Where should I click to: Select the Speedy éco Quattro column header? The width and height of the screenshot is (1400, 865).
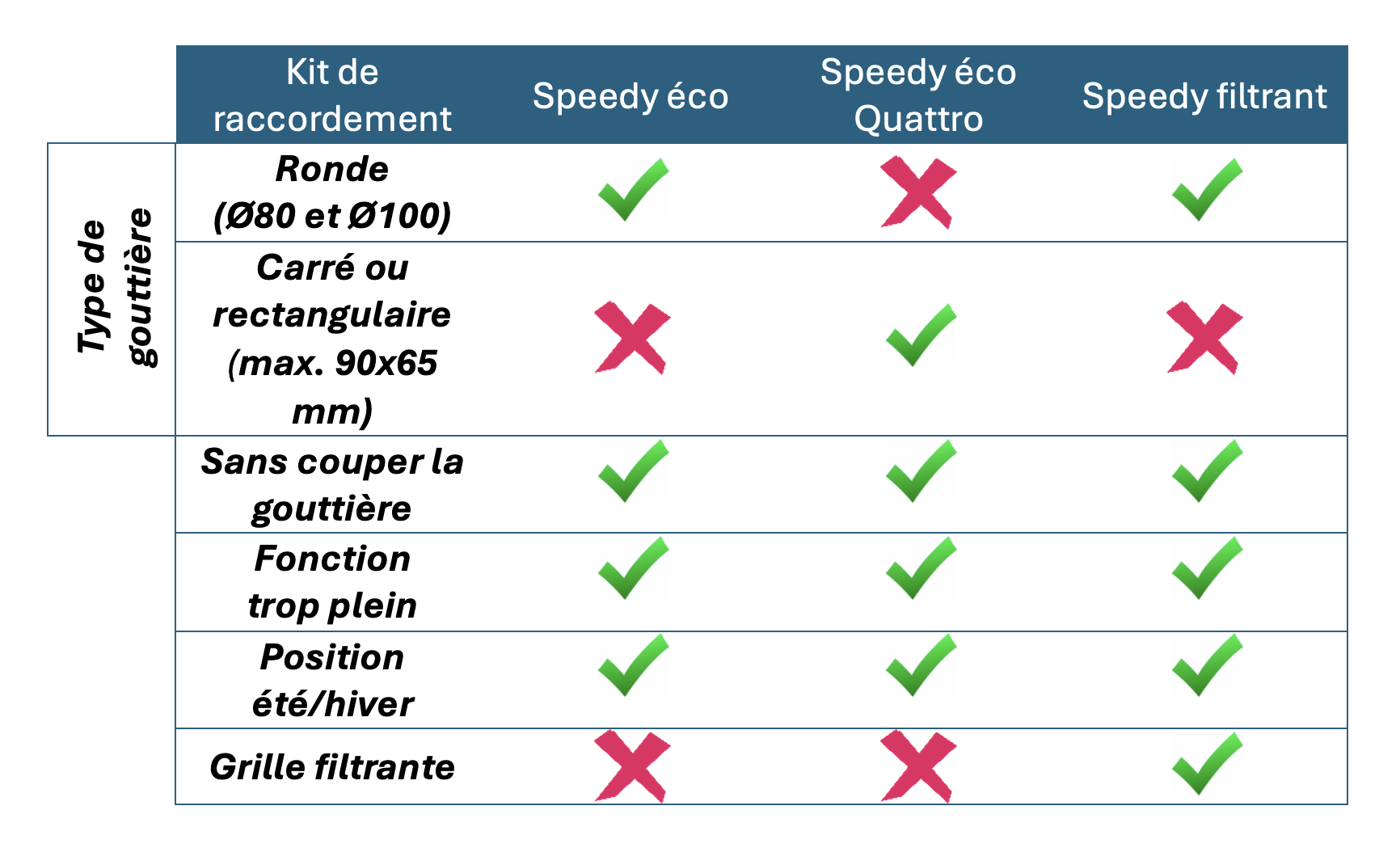[x=918, y=95]
